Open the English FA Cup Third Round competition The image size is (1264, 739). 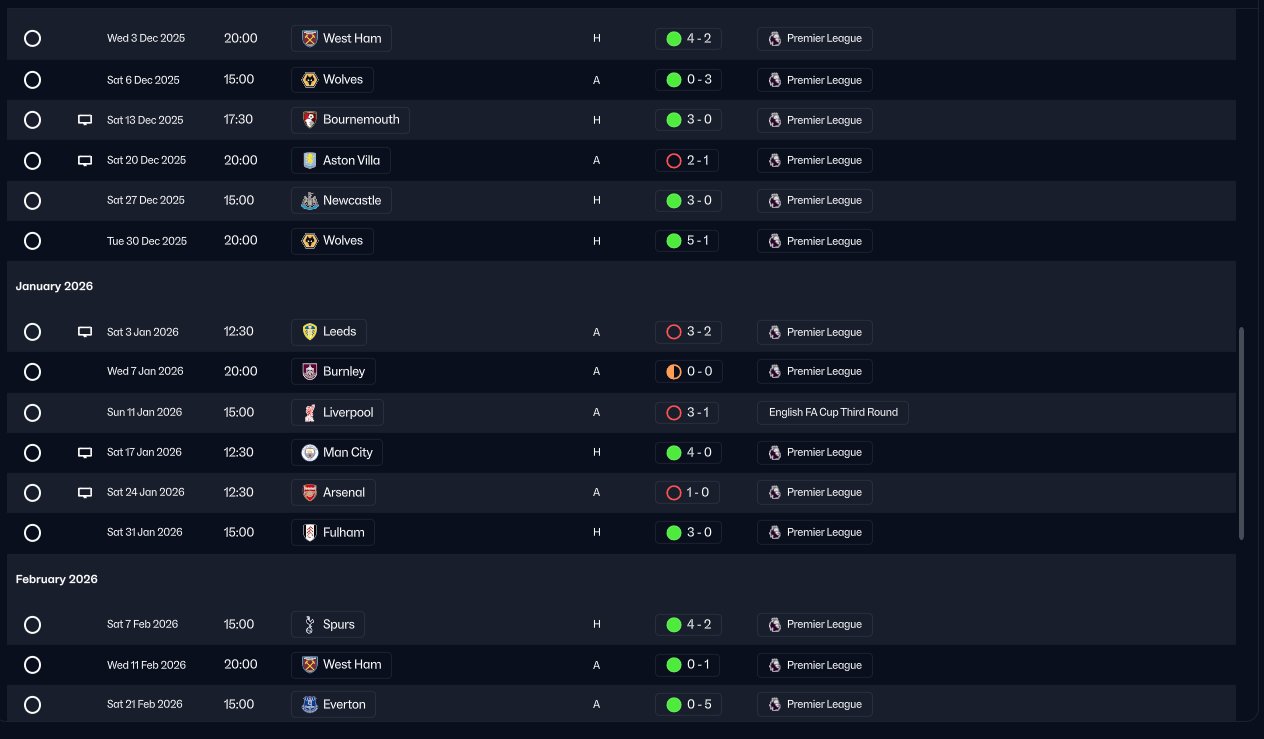(833, 412)
